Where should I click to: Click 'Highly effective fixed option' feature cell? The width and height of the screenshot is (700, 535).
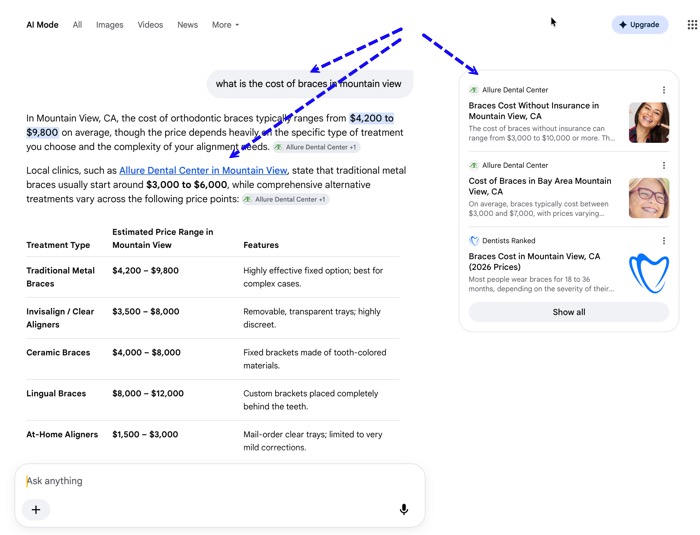coord(313,277)
